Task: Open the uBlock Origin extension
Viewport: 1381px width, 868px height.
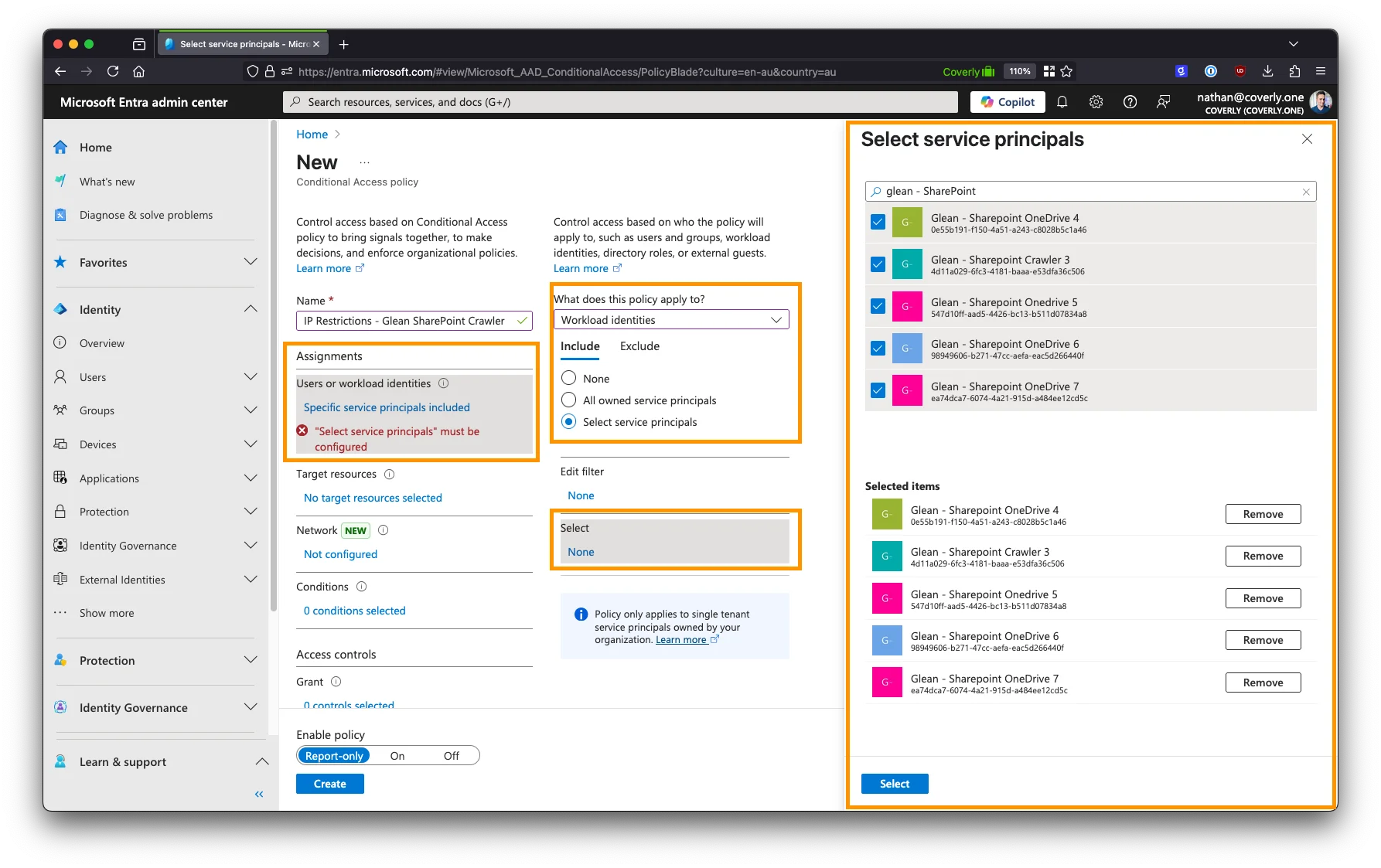Action: (x=1239, y=70)
